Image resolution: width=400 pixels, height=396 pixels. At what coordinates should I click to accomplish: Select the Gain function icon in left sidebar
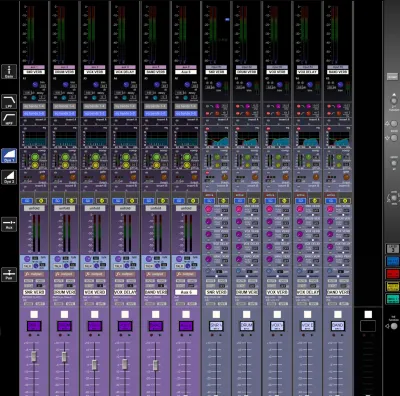pos(9,72)
